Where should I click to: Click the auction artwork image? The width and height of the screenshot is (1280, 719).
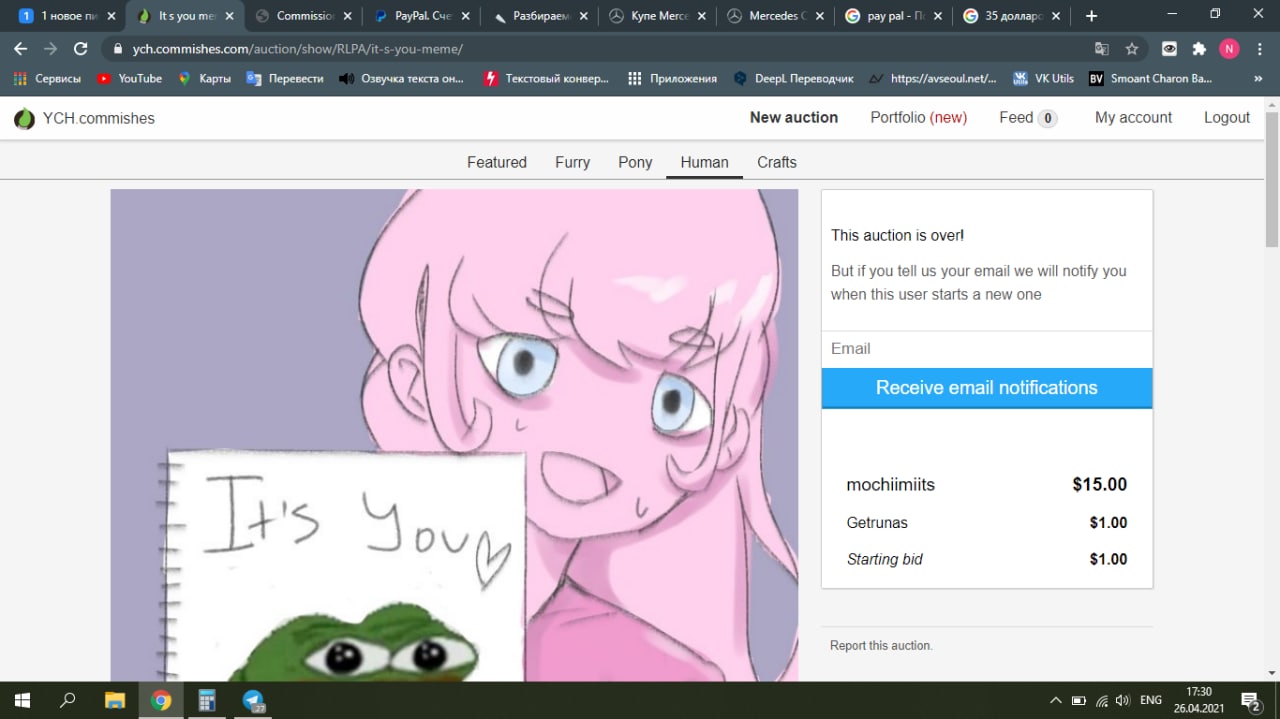pos(454,435)
